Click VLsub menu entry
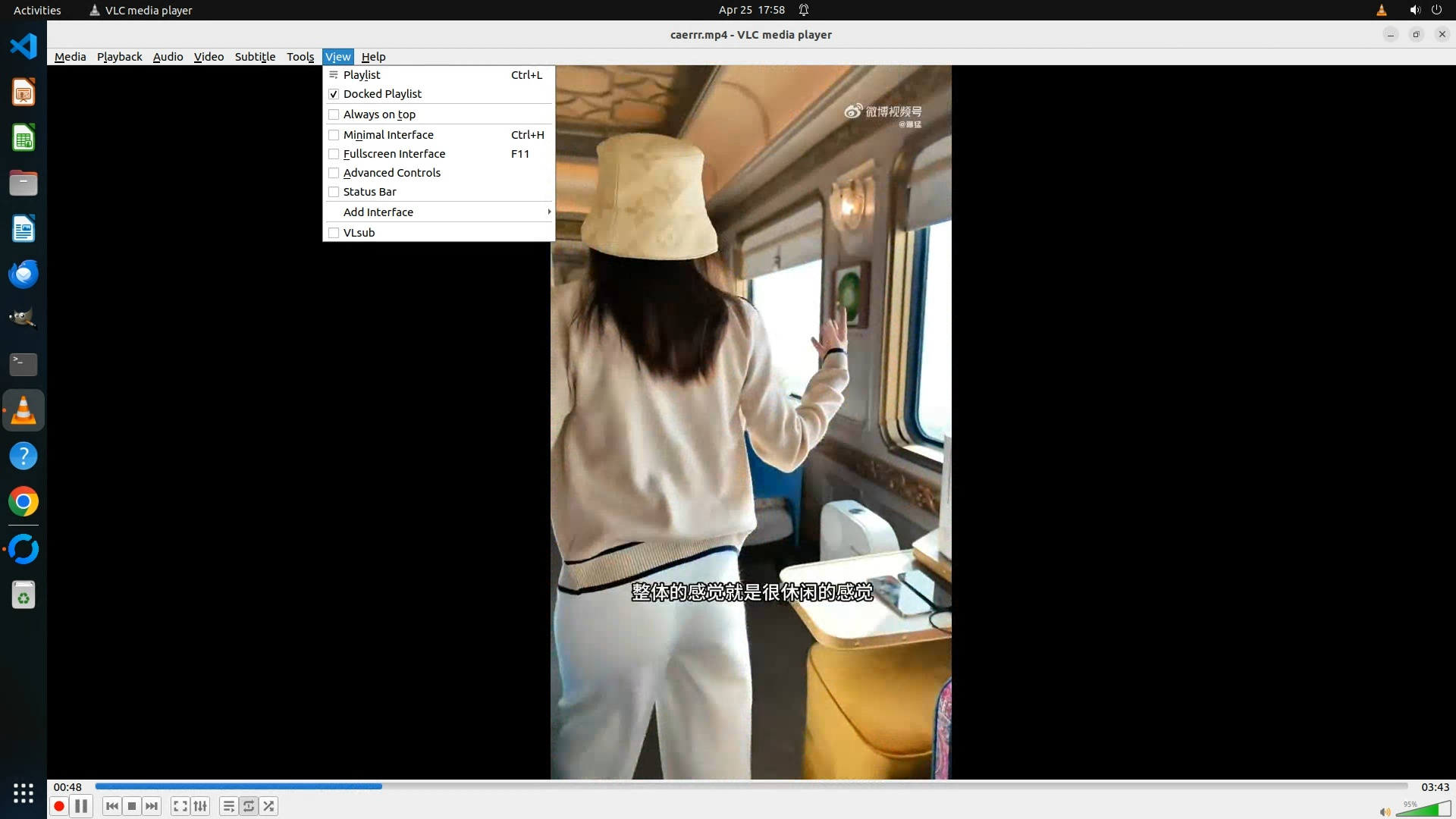This screenshot has width=1456, height=819. click(359, 233)
